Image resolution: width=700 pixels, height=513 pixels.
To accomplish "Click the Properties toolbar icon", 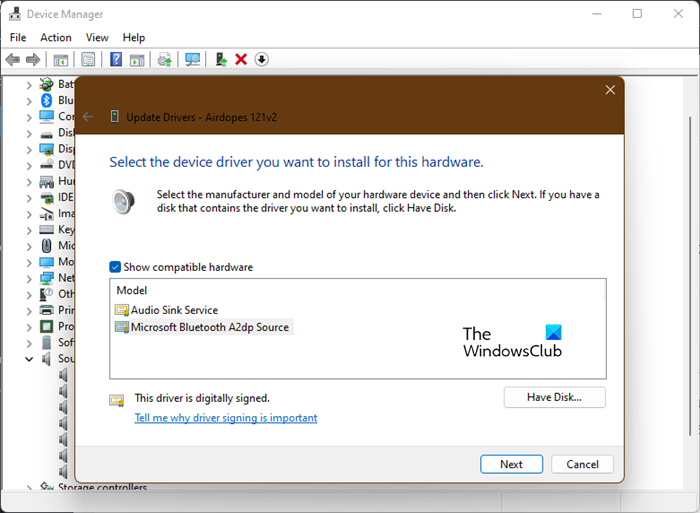I will (x=89, y=60).
